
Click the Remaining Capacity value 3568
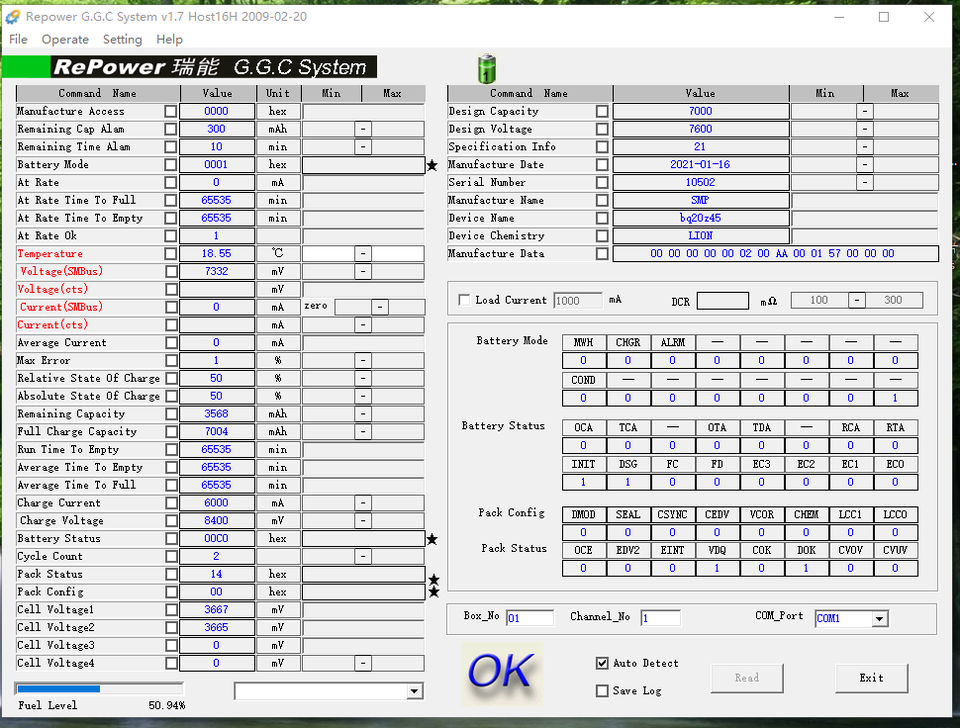tap(217, 414)
